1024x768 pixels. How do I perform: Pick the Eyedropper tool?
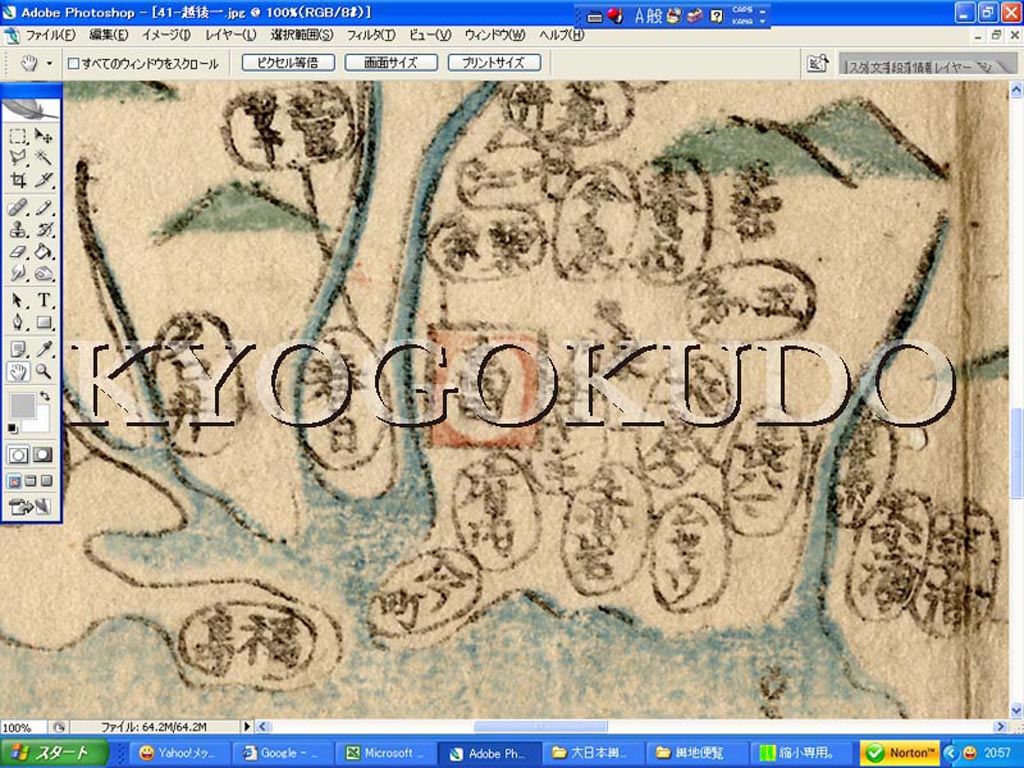pyautogui.click(x=43, y=350)
